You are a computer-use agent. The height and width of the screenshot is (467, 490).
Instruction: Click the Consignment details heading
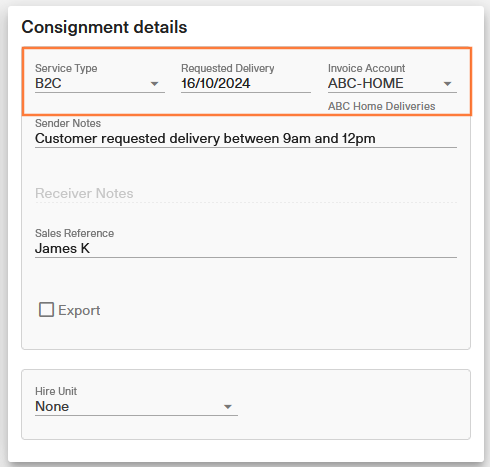pos(104,27)
